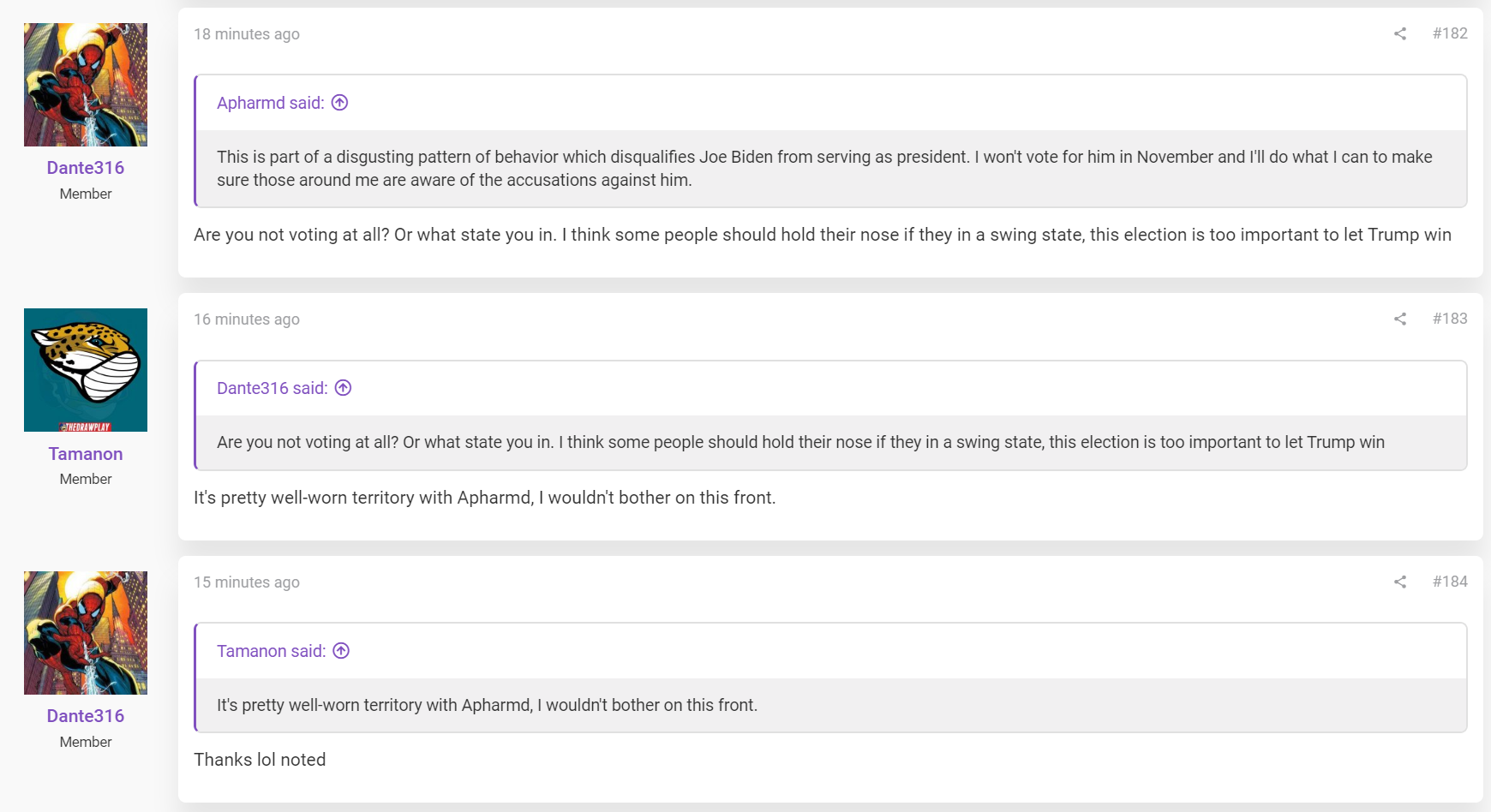The height and width of the screenshot is (812, 1491).
Task: Jump to Tamanon's quoted post via arrow icon
Action: tap(342, 651)
